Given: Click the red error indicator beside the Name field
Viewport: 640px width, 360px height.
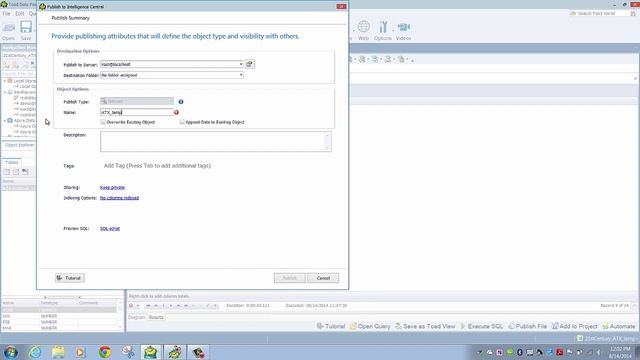Looking at the screenshot, I should pyautogui.click(x=176, y=112).
